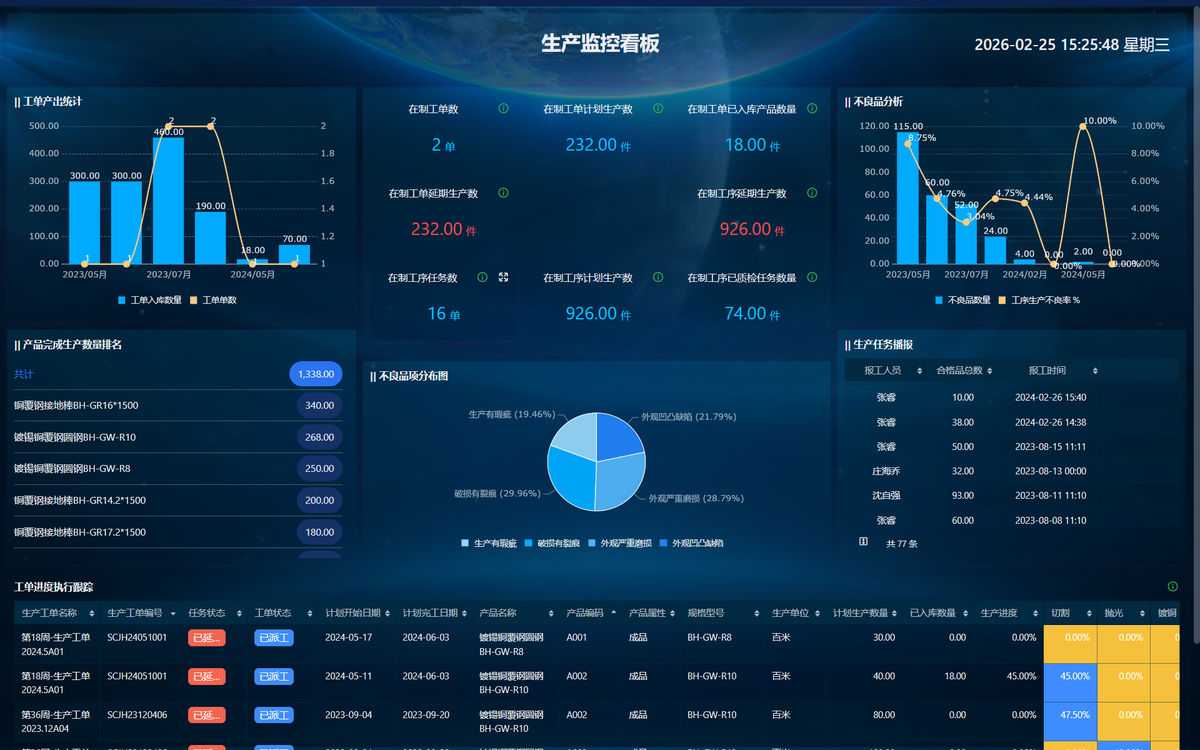Click 10.00% peak point in 不良品分析

coord(1083,126)
